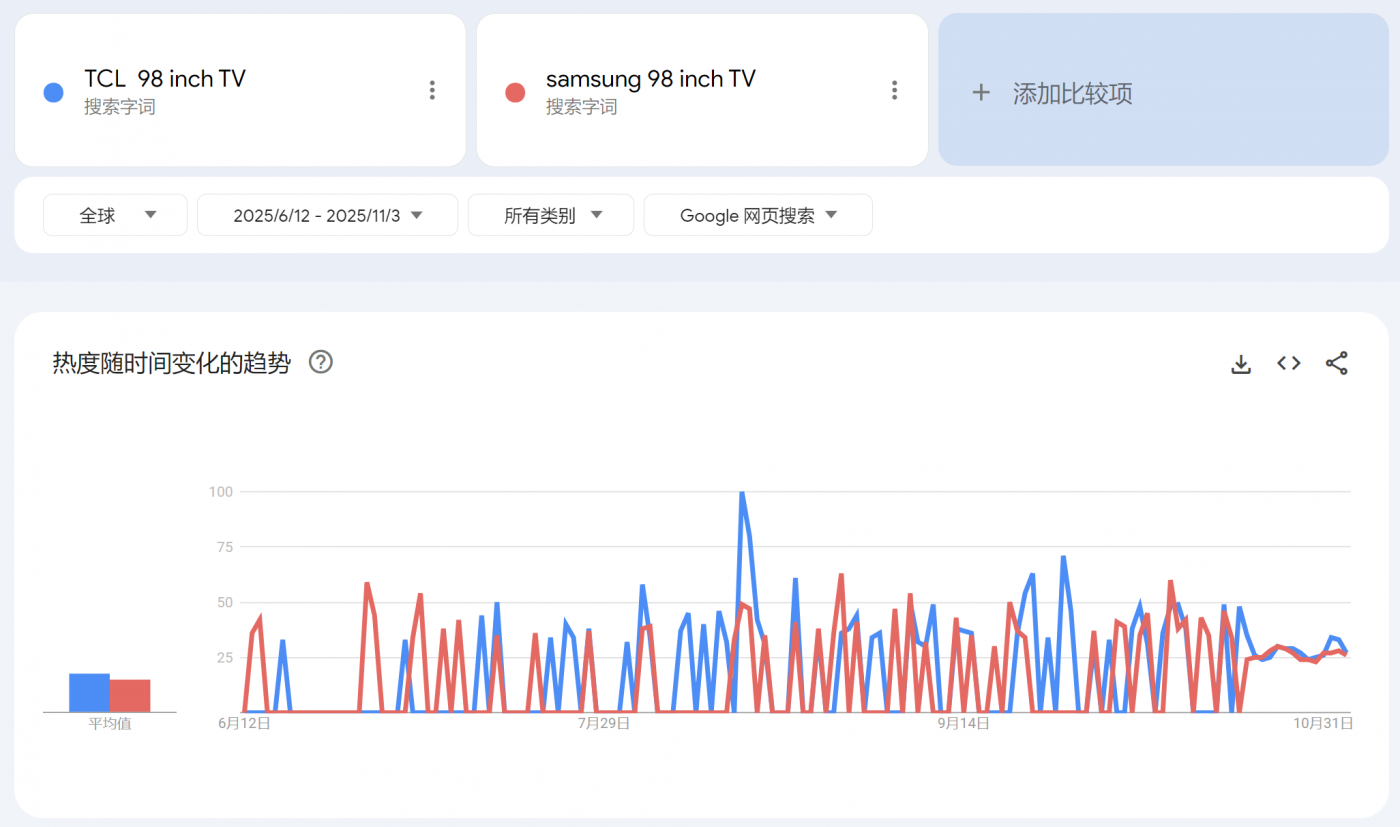Screen dimensions: 1400x827
Task: Expand the 所有类别 category dropdown
Action: click(x=551, y=215)
